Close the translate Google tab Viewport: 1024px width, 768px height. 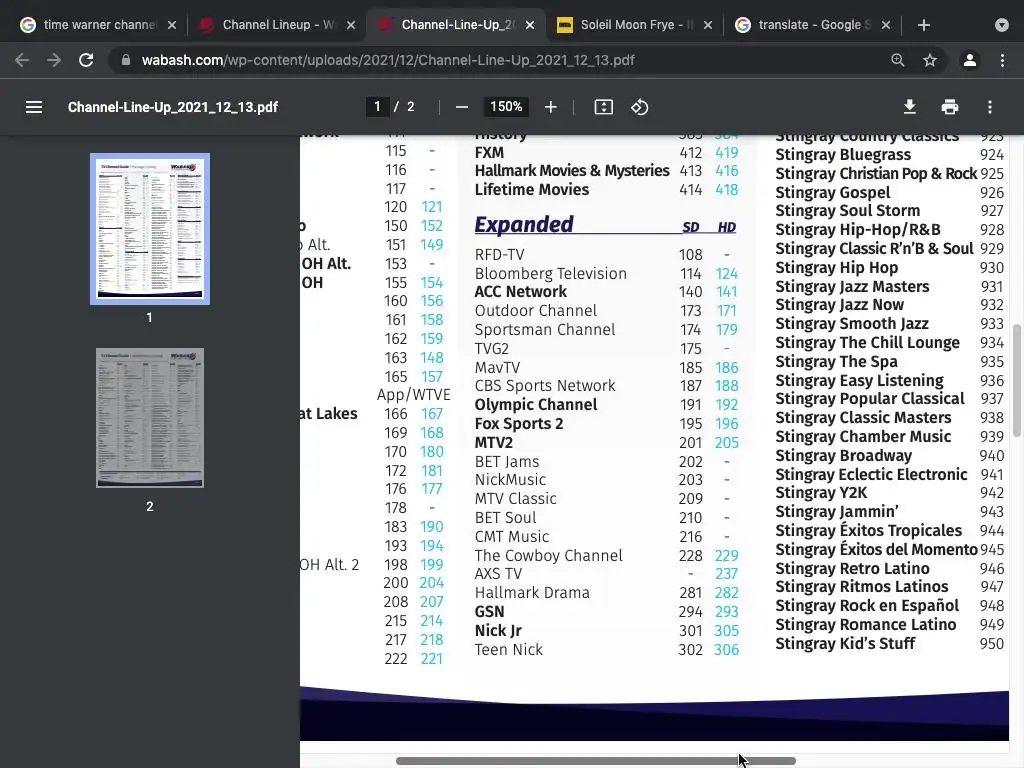coord(886,25)
